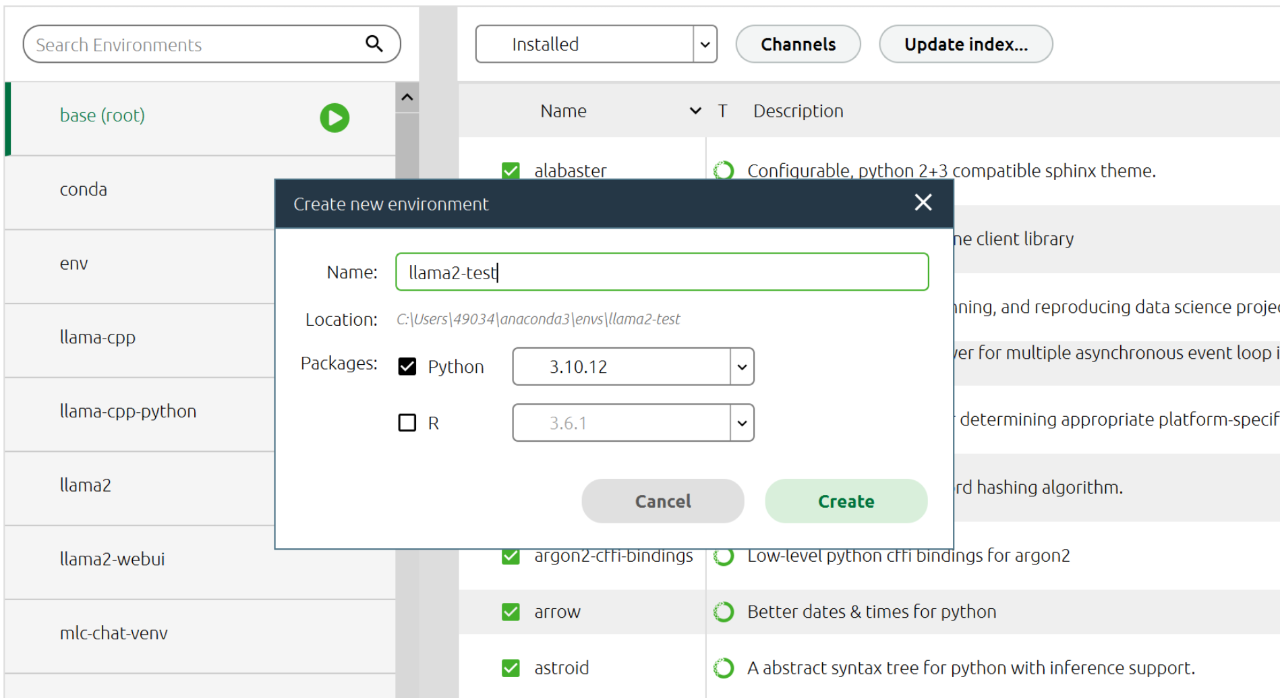The height and width of the screenshot is (698, 1280).
Task: Toggle the astroid package checkbox
Action: 511,668
